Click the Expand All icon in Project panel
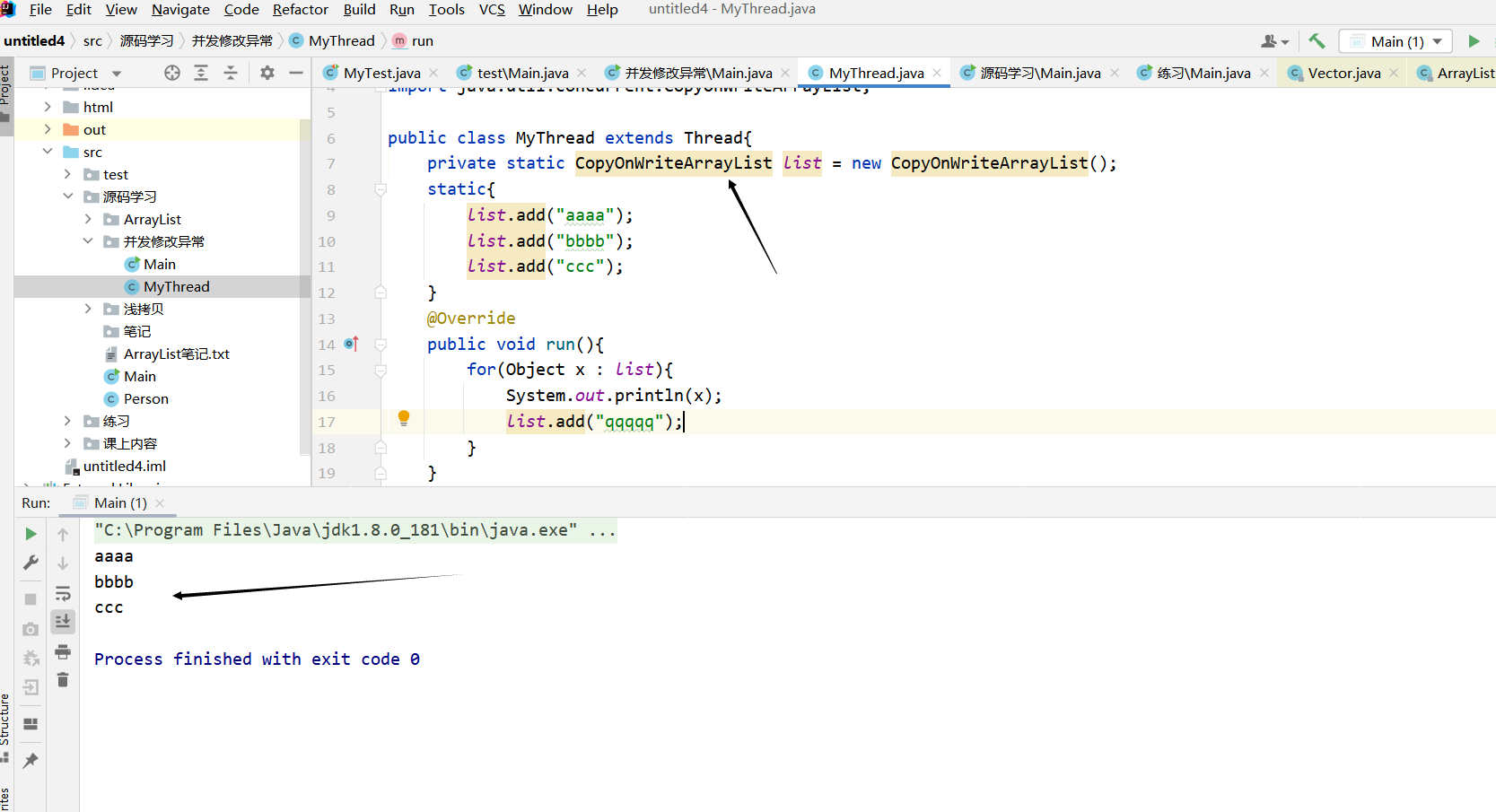Screen dimensions: 1496x812 point(201,73)
